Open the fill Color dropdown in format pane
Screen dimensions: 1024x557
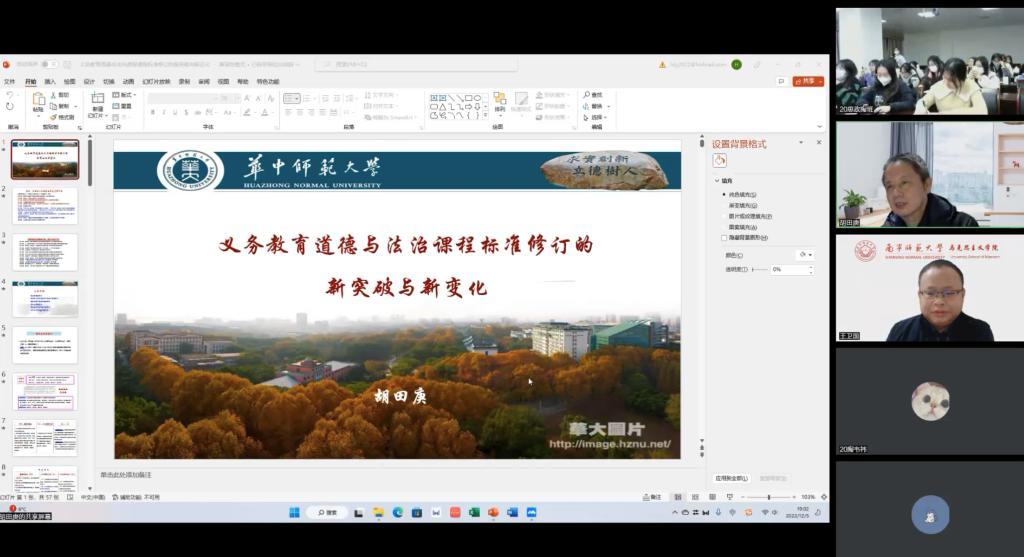tap(806, 255)
